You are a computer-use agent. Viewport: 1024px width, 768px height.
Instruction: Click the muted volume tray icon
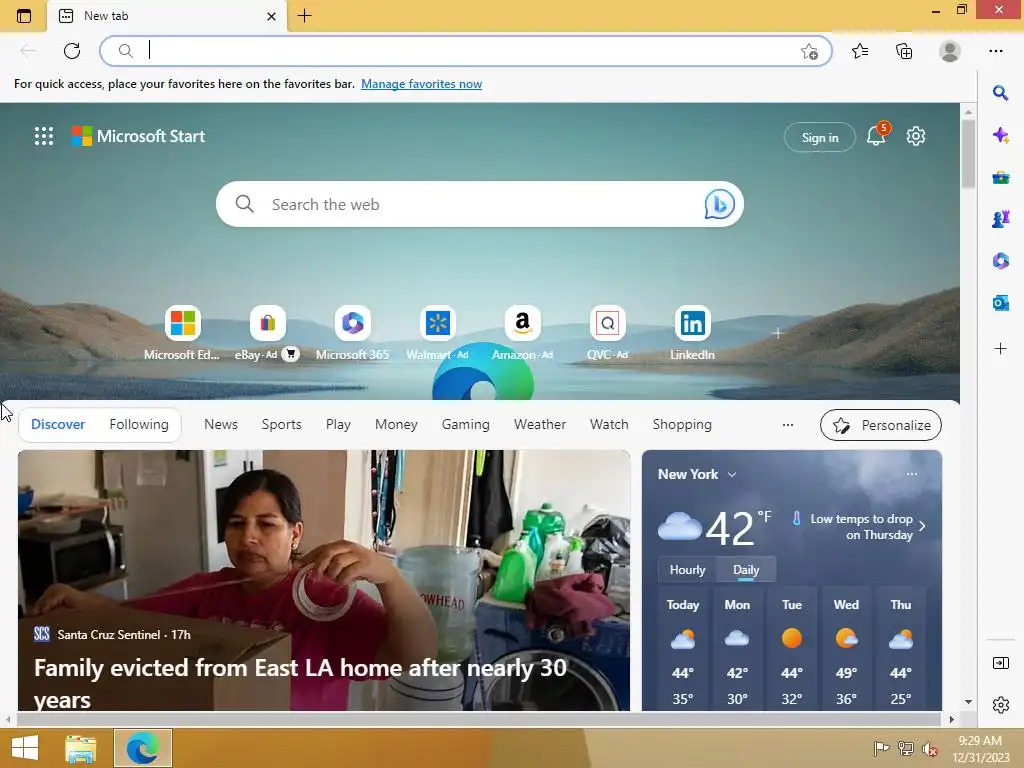[929, 749]
